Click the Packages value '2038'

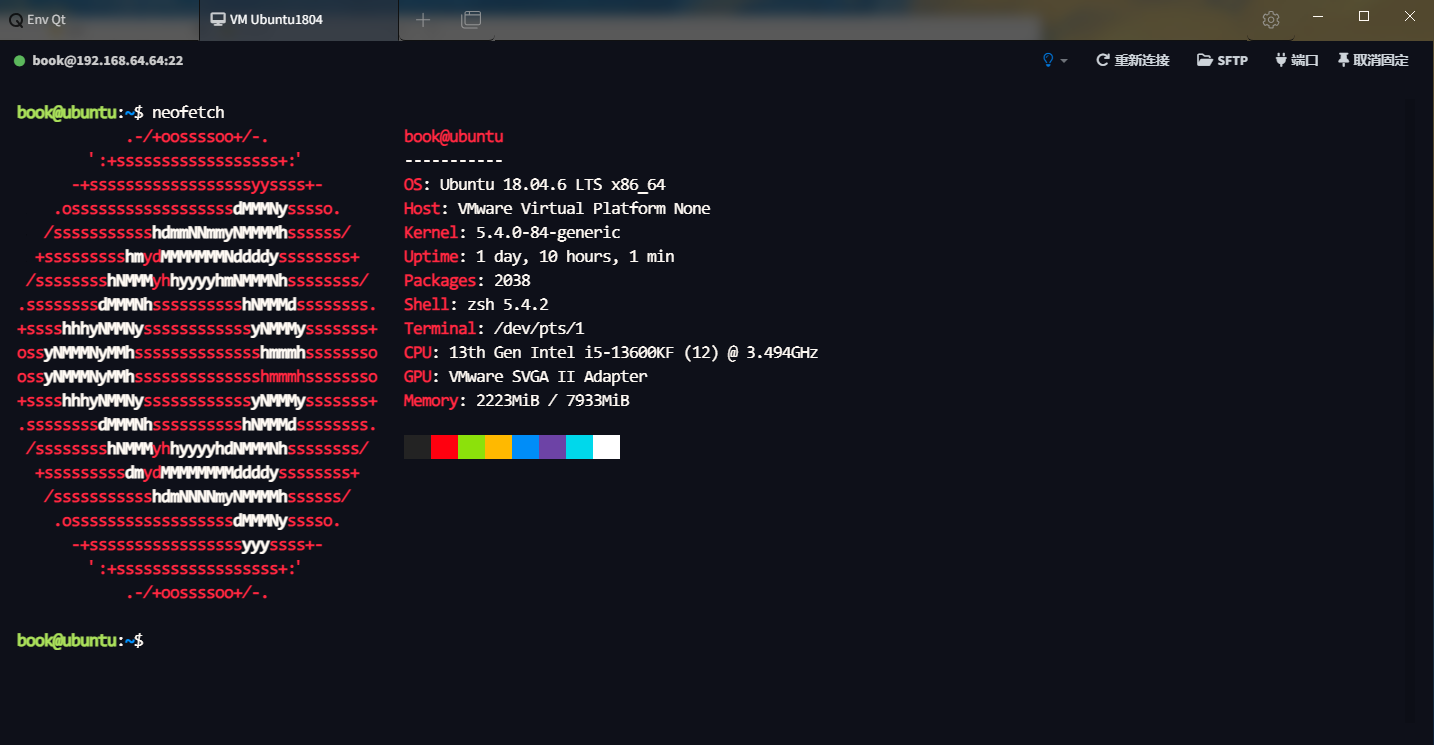click(x=512, y=280)
